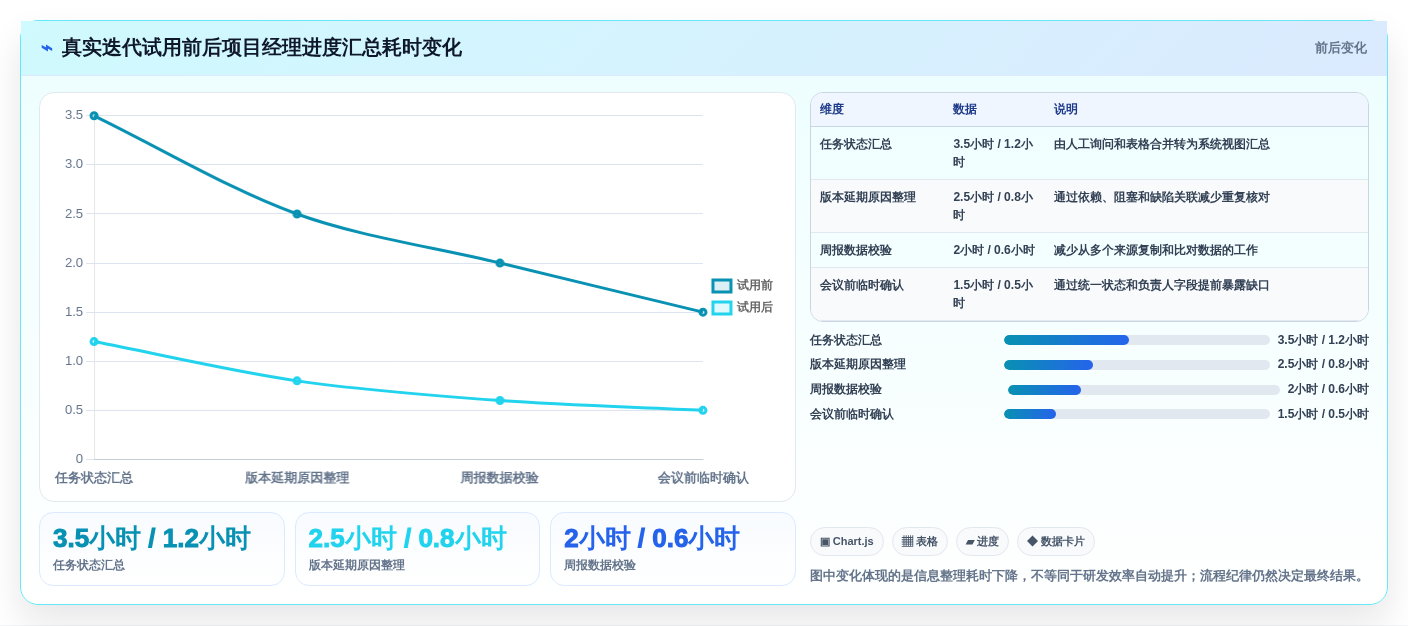This screenshot has width=1408, height=626.
Task: Click the 版本延期原因整理 progress bar
Action: tap(1137, 365)
